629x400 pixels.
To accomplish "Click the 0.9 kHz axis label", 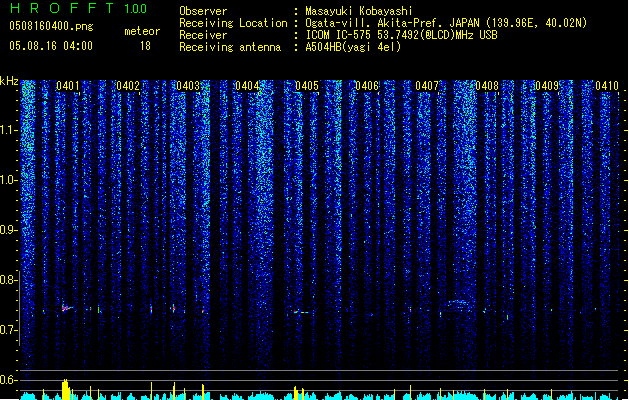I will [8, 230].
